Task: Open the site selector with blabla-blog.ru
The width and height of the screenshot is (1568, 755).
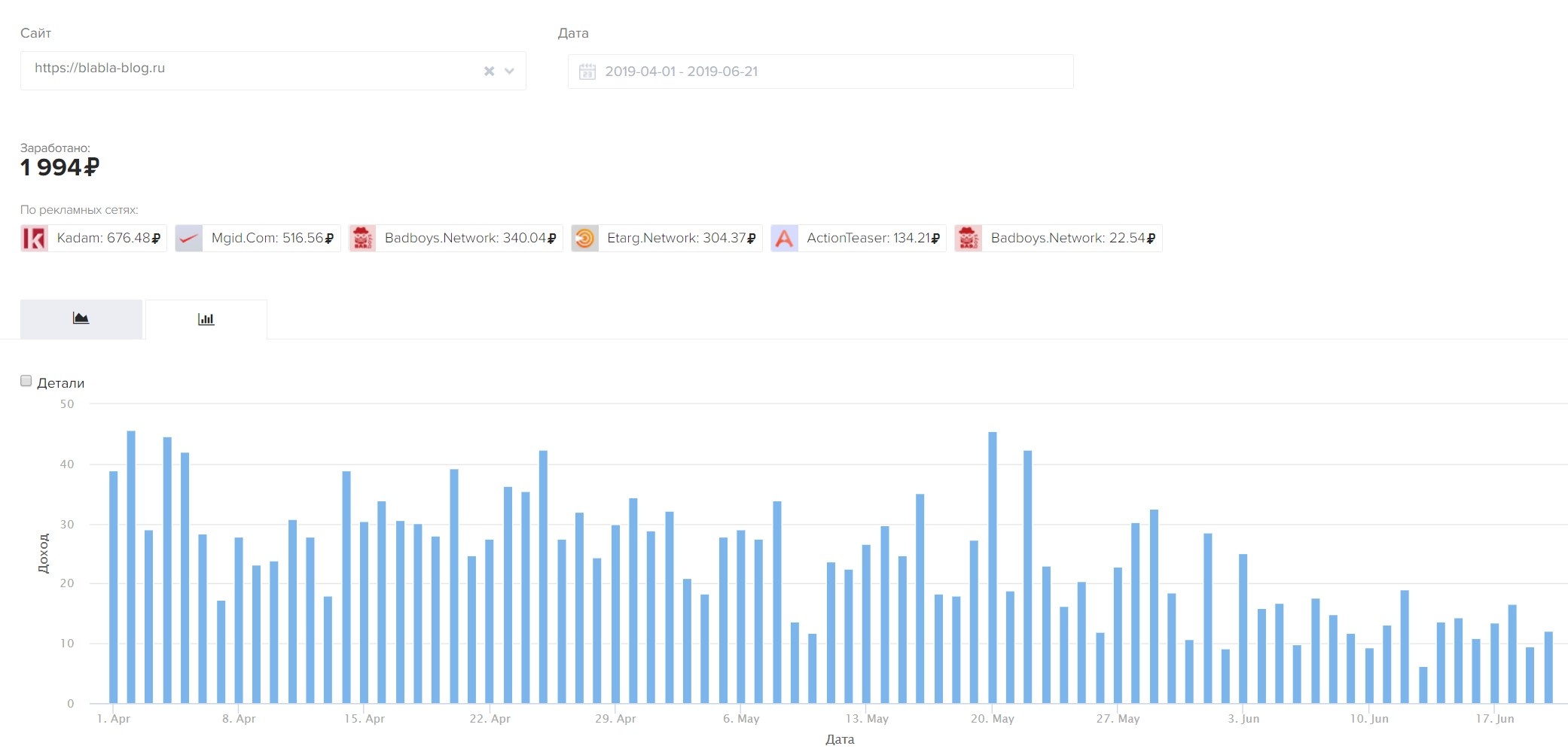Action: 249,69
